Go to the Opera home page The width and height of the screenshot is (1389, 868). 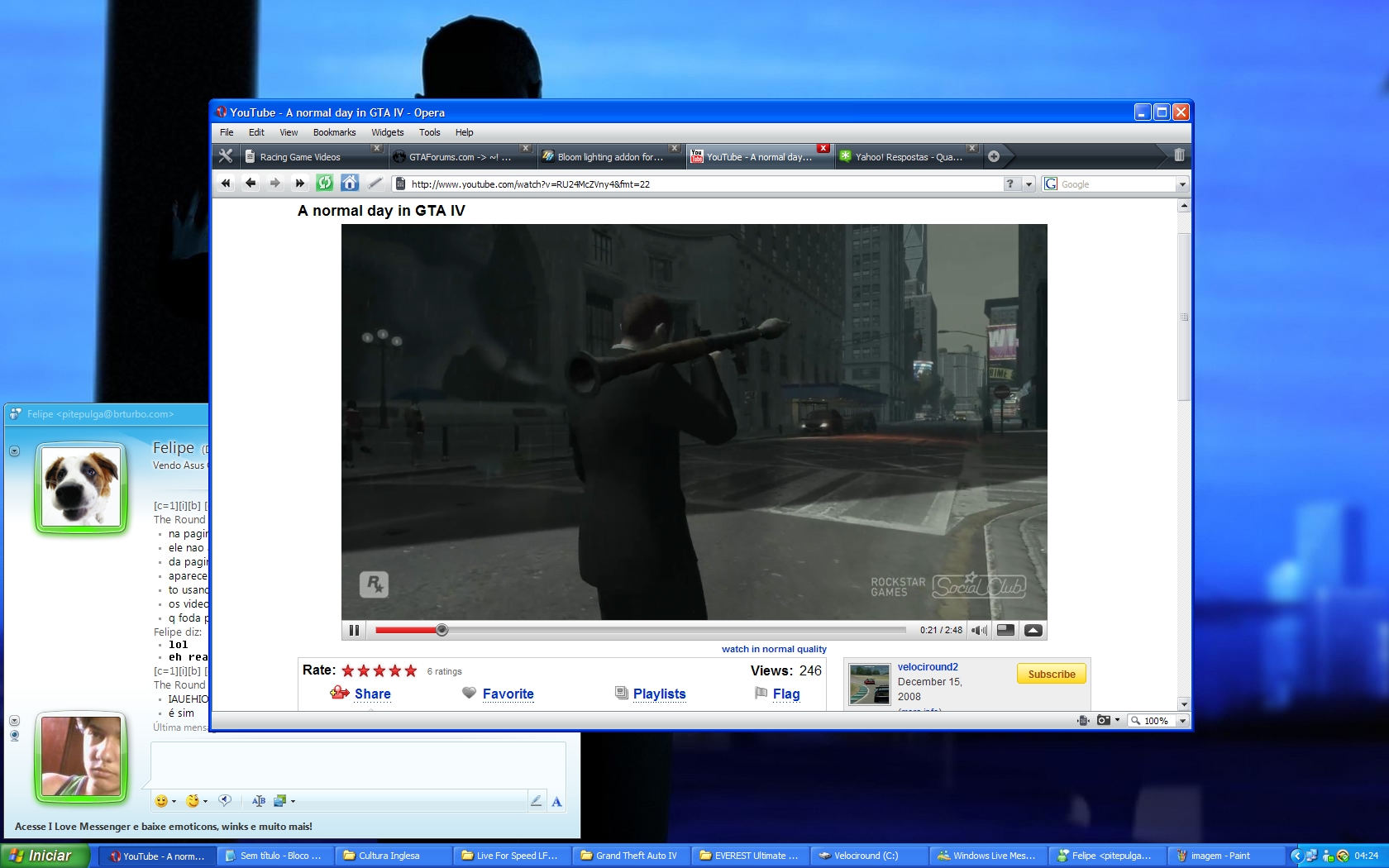(350, 184)
